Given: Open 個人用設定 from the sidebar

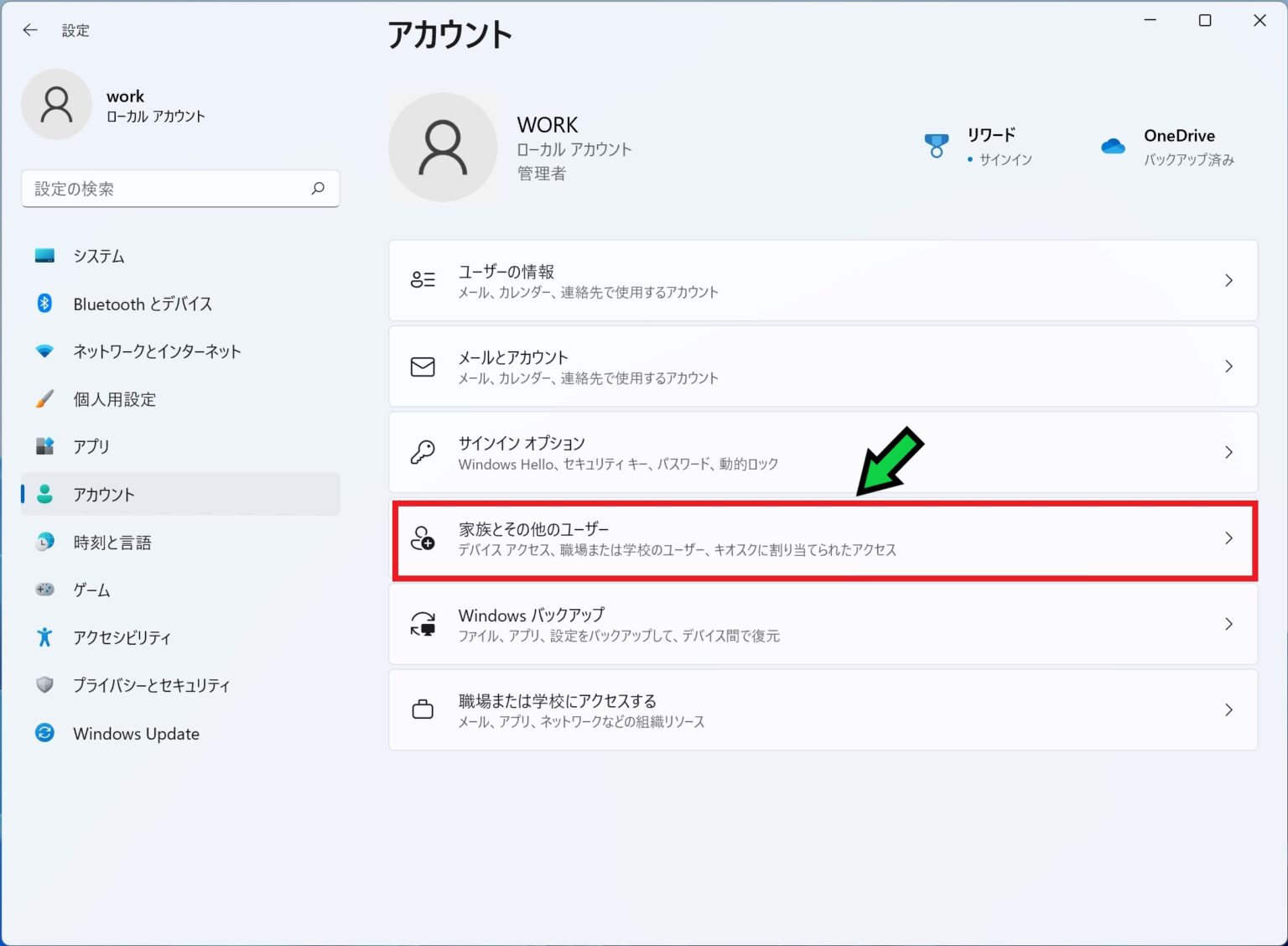Looking at the screenshot, I should click(114, 399).
